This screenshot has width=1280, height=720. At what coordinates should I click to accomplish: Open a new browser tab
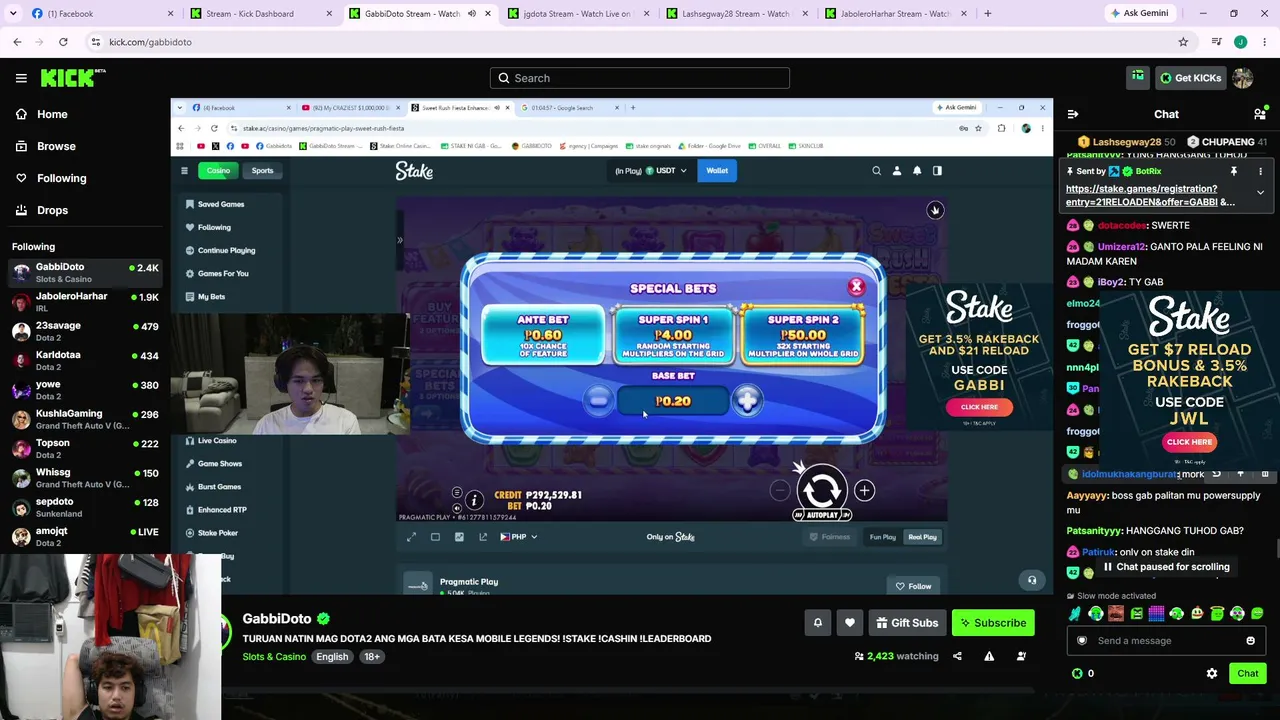pyautogui.click(x=987, y=14)
